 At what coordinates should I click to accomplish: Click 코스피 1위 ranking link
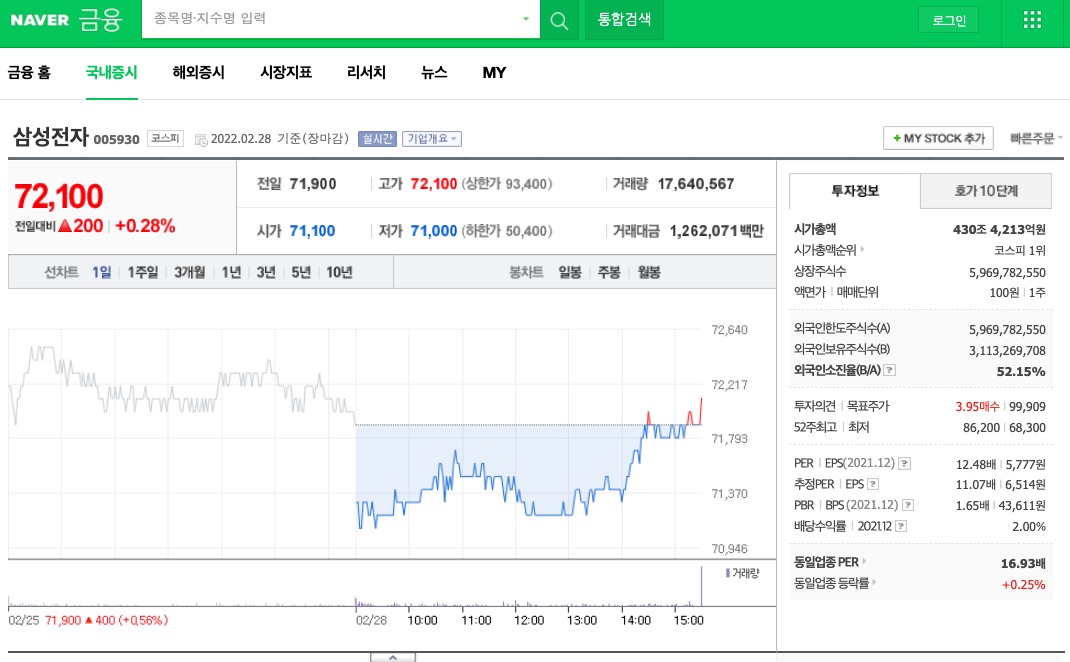click(x=1020, y=250)
